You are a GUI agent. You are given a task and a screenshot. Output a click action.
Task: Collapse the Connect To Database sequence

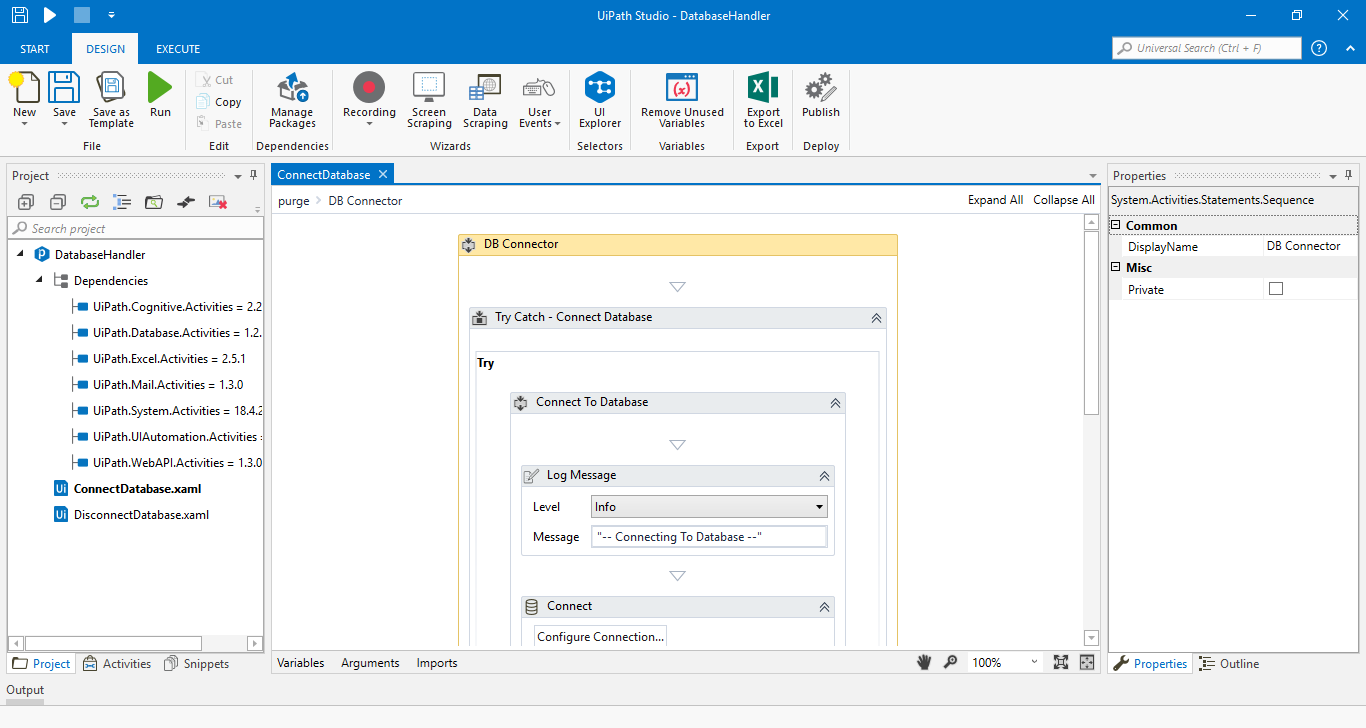(835, 403)
